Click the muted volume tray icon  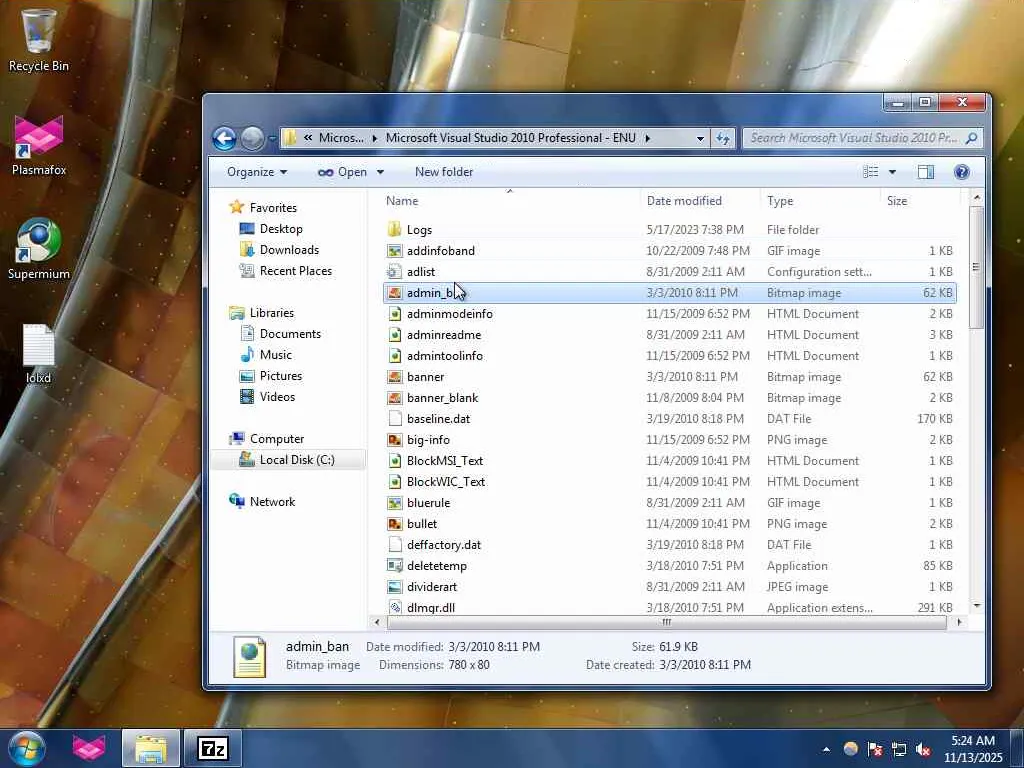(923, 749)
